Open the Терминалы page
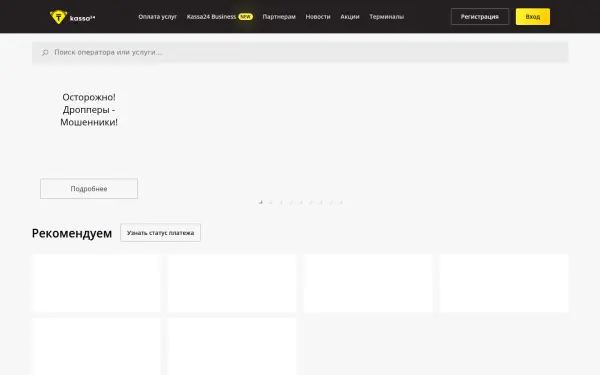 pyautogui.click(x=386, y=17)
